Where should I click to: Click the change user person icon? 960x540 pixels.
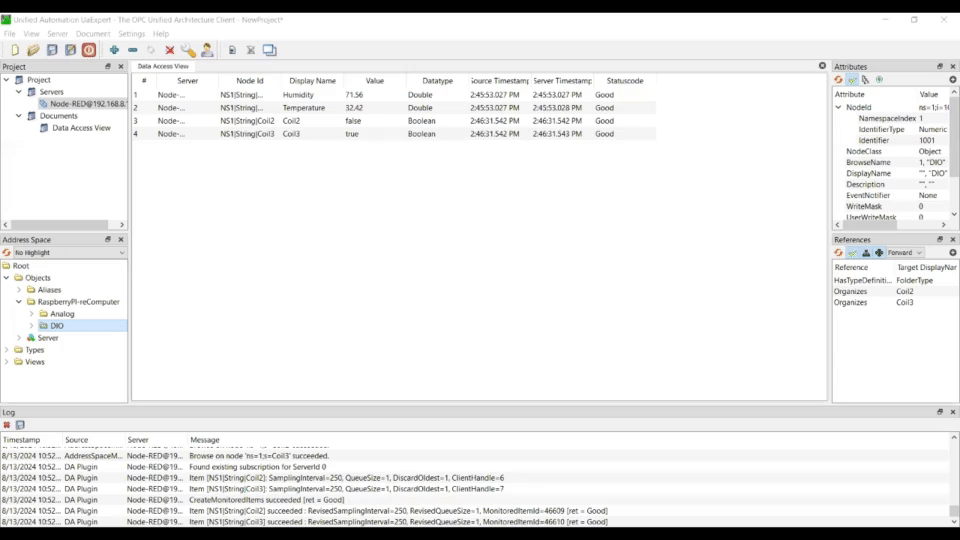(207, 50)
